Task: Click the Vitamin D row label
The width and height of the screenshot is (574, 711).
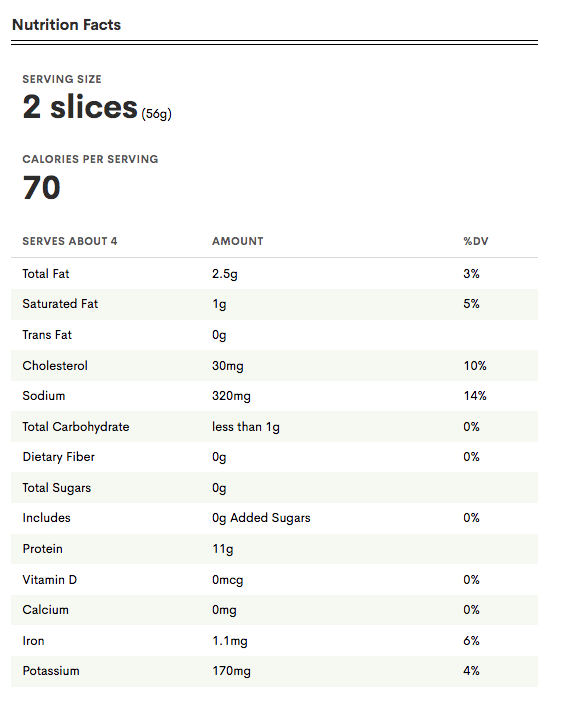Action: [50, 580]
